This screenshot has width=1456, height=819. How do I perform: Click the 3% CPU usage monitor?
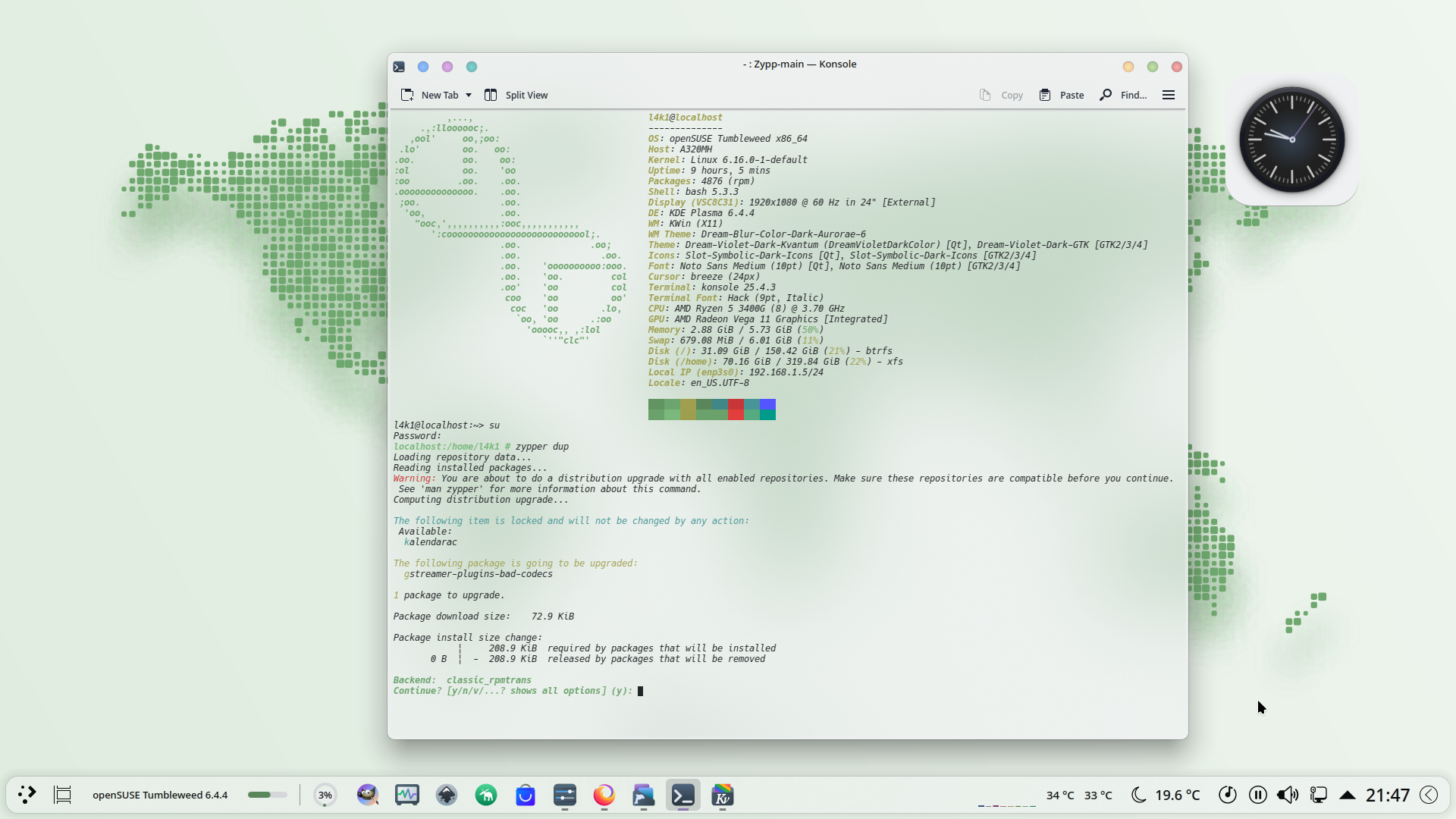pos(325,795)
